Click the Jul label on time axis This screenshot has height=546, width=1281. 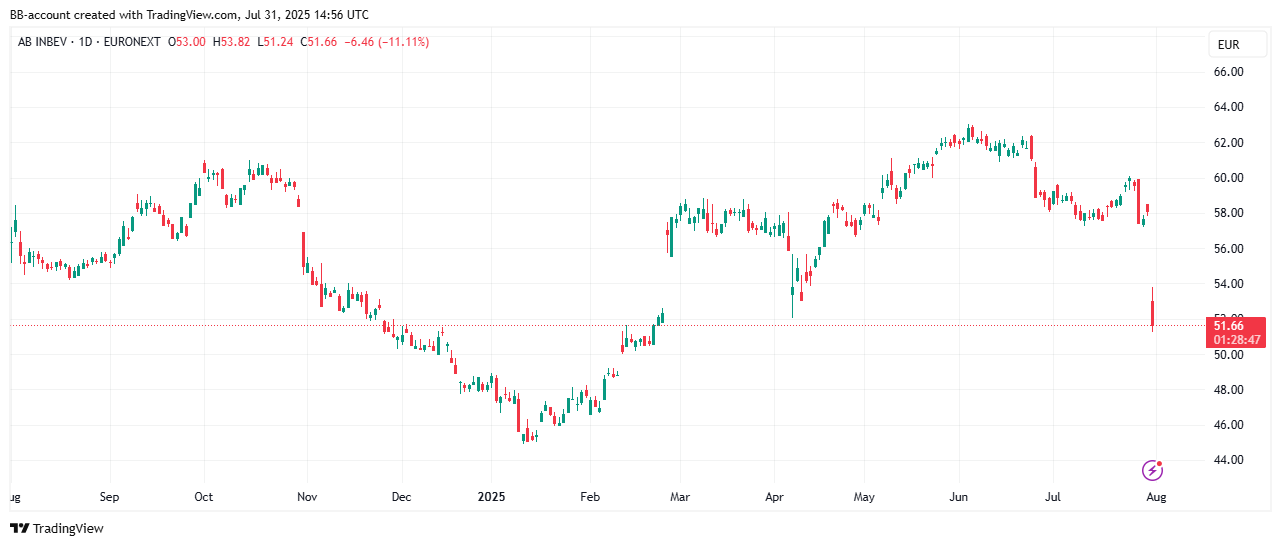pos(1053,496)
